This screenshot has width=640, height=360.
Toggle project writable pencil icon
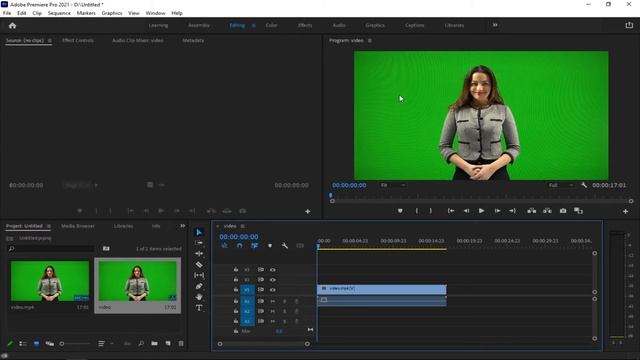pyautogui.click(x=10, y=344)
